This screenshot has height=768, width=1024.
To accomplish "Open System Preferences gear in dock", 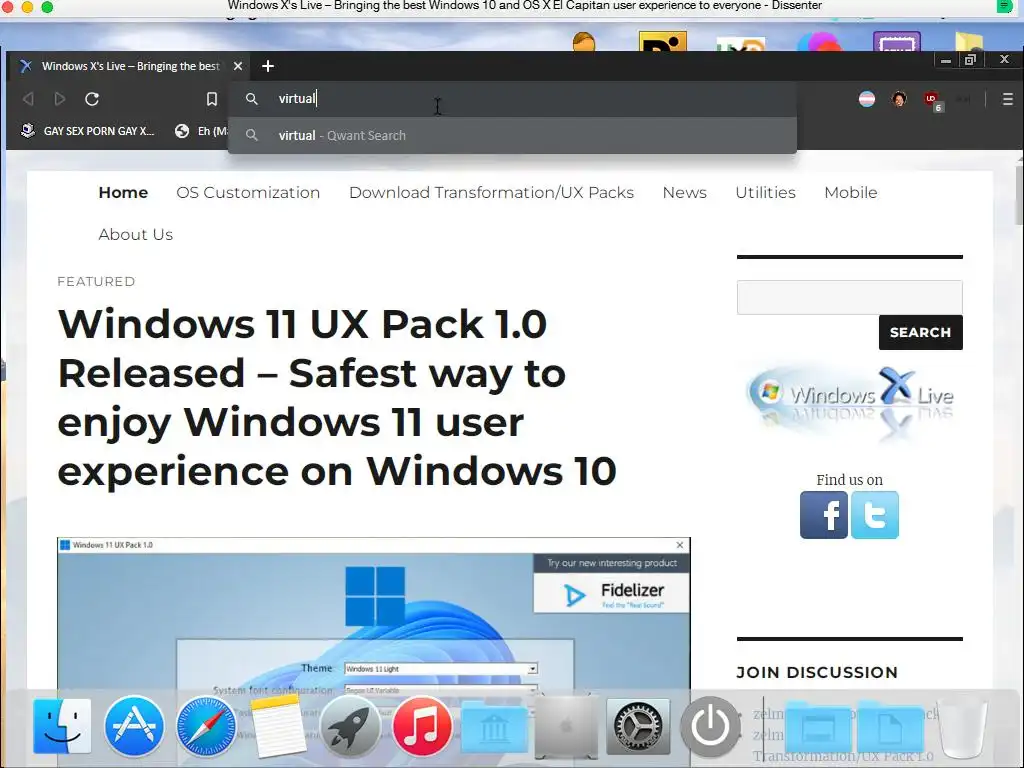I will [638, 726].
